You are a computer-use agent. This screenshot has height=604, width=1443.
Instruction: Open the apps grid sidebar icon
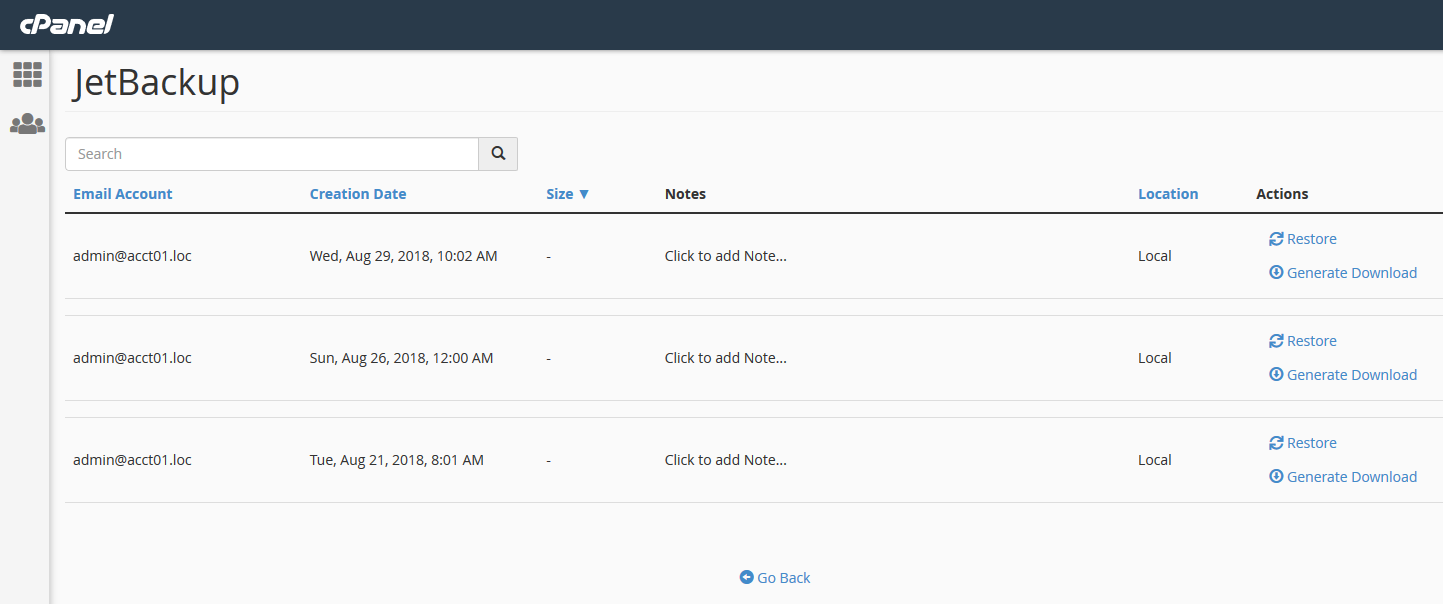tap(27, 75)
